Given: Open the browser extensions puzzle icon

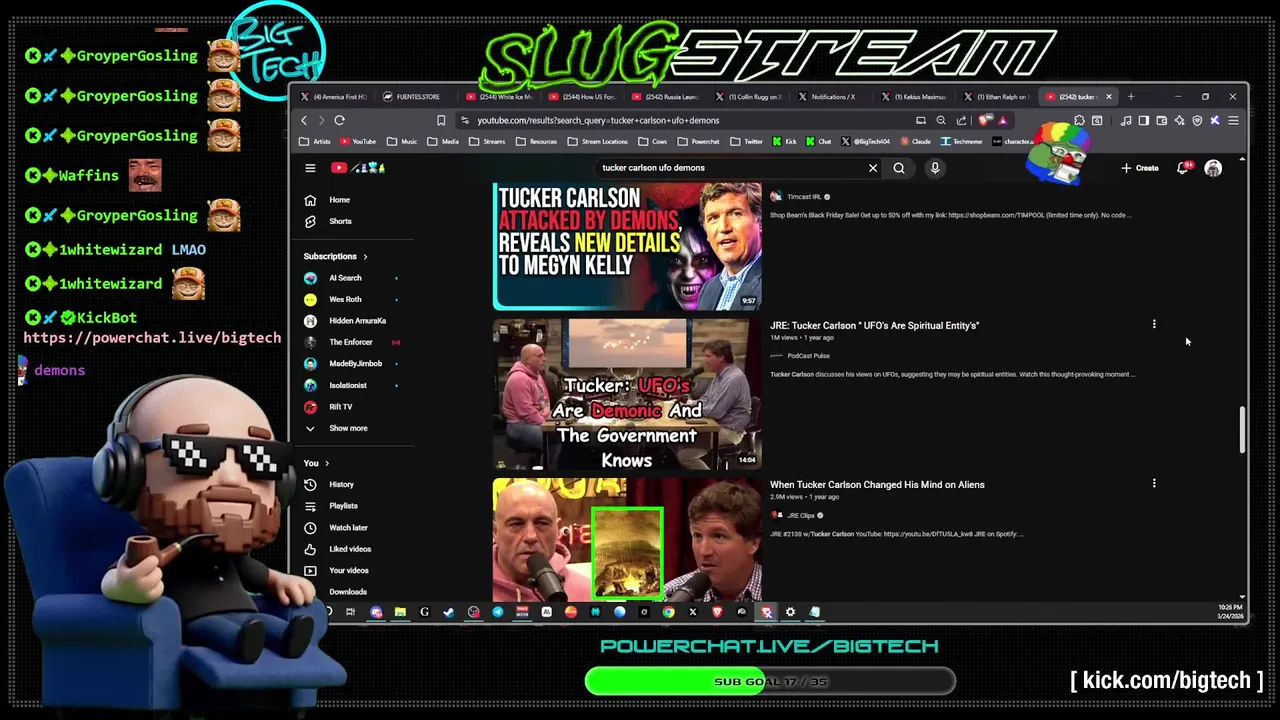Looking at the screenshot, I should [x=1079, y=120].
